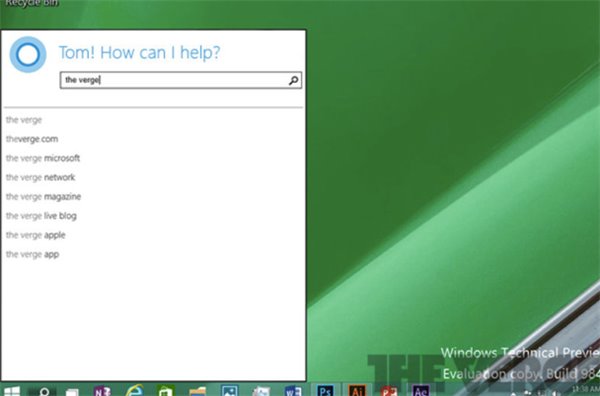Open the Windows Store taskbar icon
This screenshot has height=396, width=600.
click(x=165, y=391)
